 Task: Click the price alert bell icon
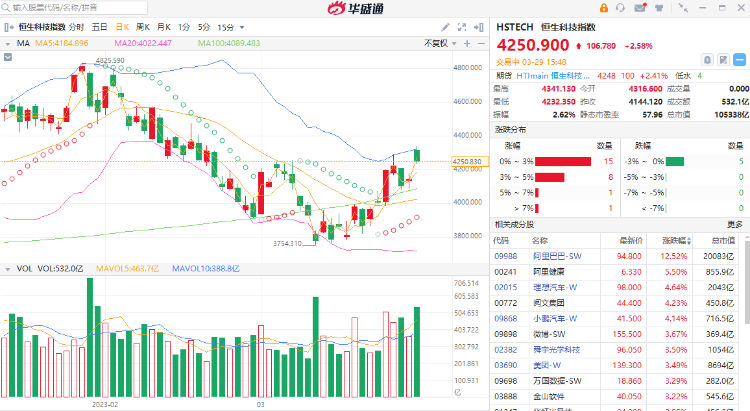[x=707, y=60]
